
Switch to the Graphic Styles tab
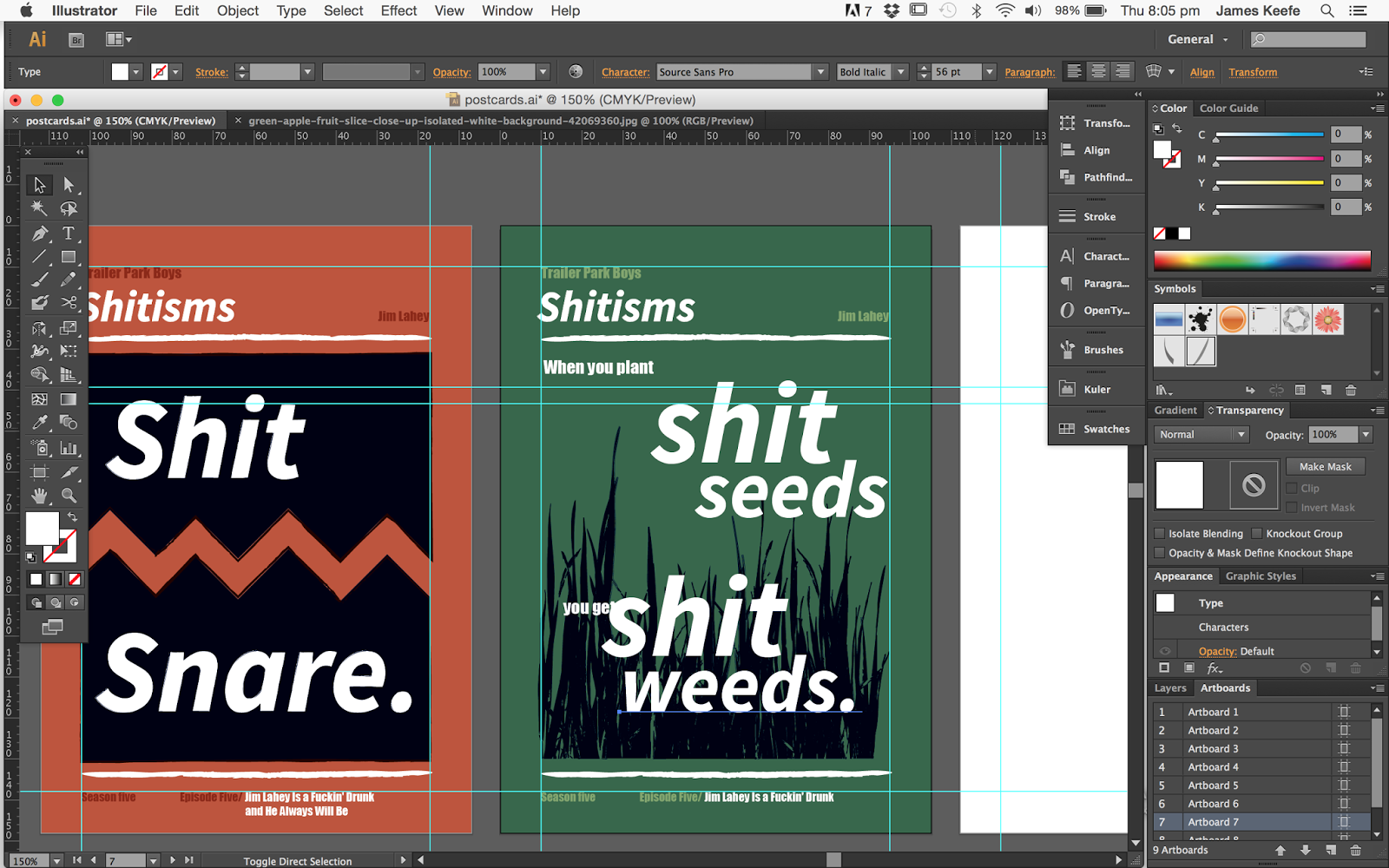click(x=1261, y=576)
